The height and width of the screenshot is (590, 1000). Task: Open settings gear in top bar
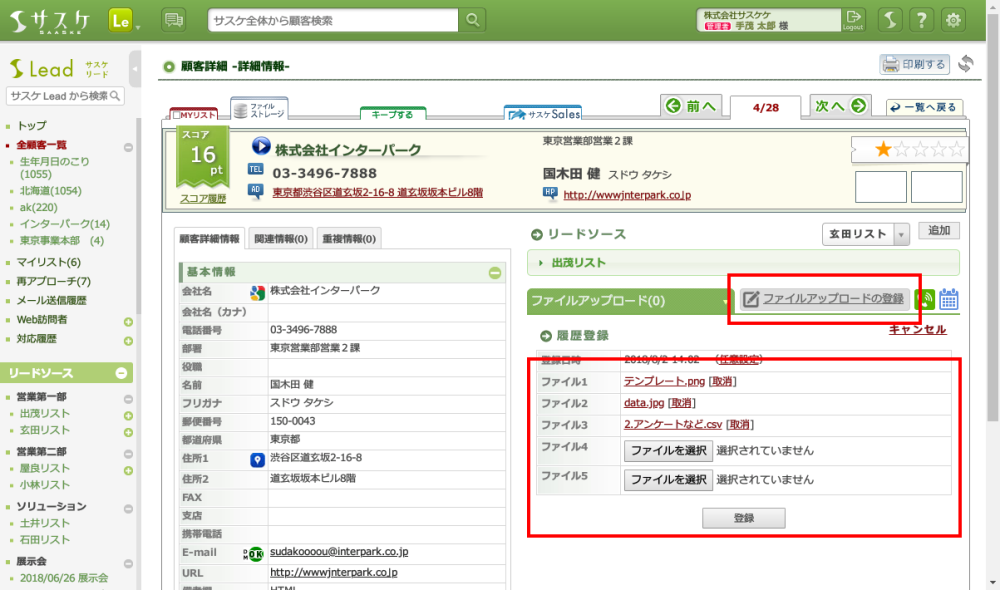pos(954,20)
